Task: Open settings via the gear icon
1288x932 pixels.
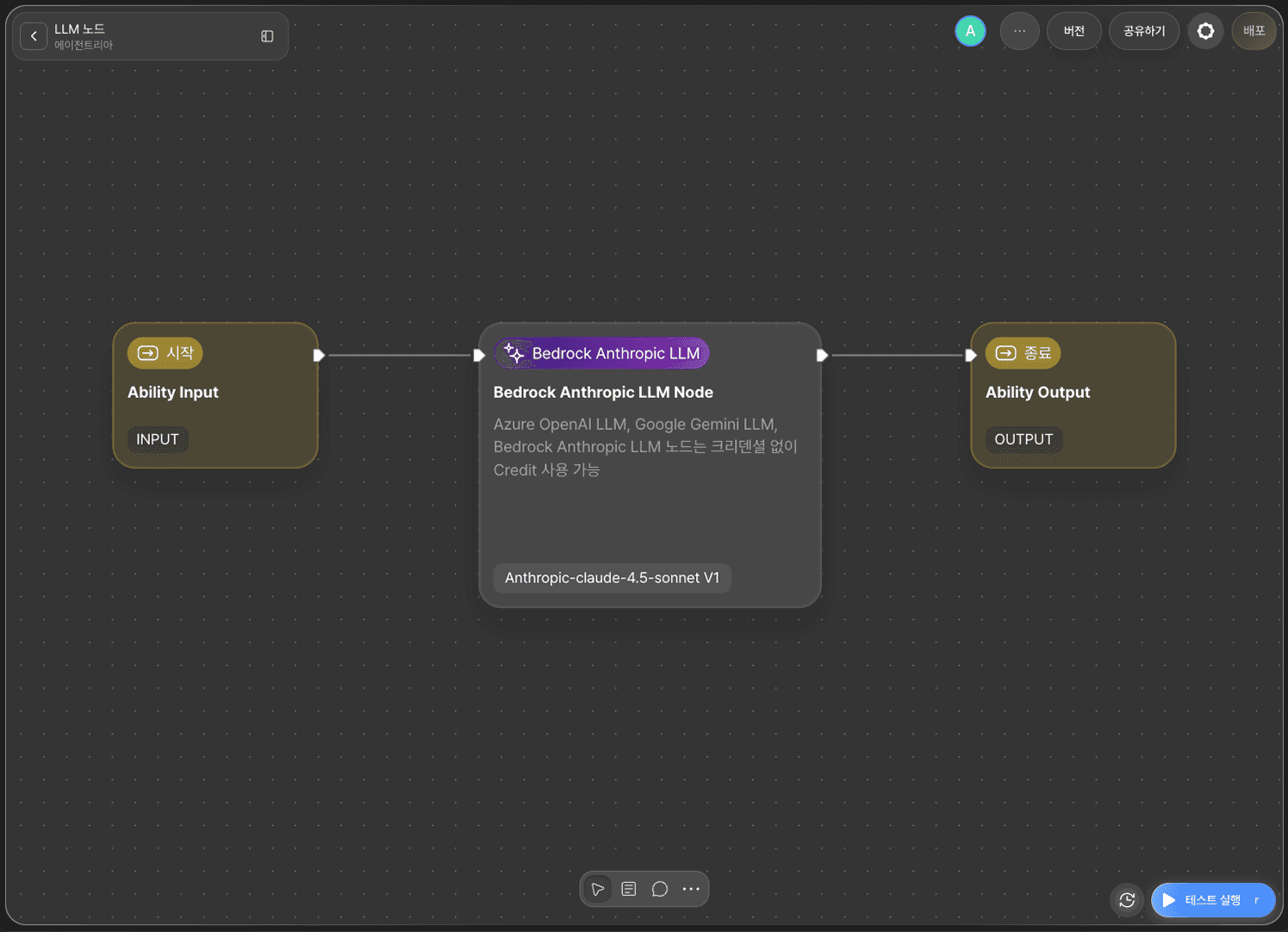Action: pos(1205,31)
